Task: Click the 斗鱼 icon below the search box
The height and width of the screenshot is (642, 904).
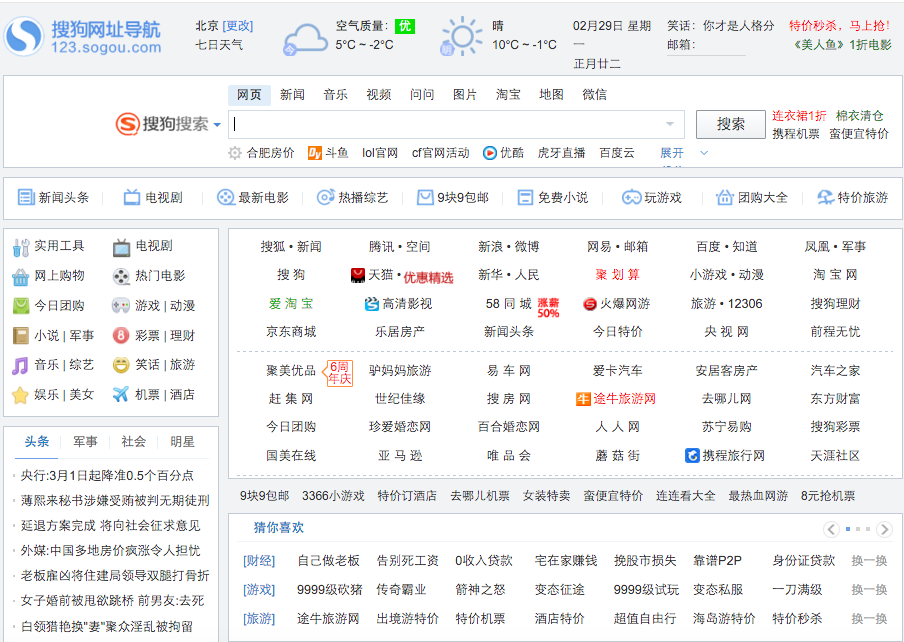Action: point(315,153)
